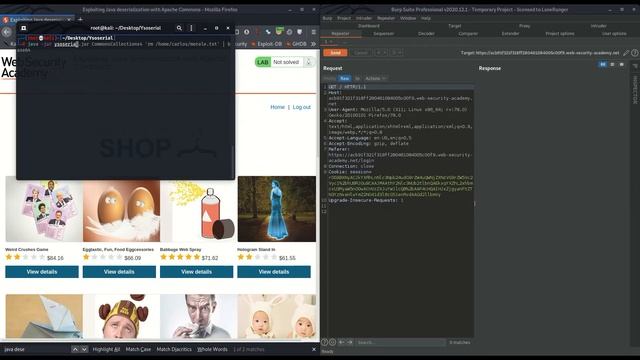Toggle the \n non-printable characters button
Screen dimensions: 640x360
(x=357, y=78)
